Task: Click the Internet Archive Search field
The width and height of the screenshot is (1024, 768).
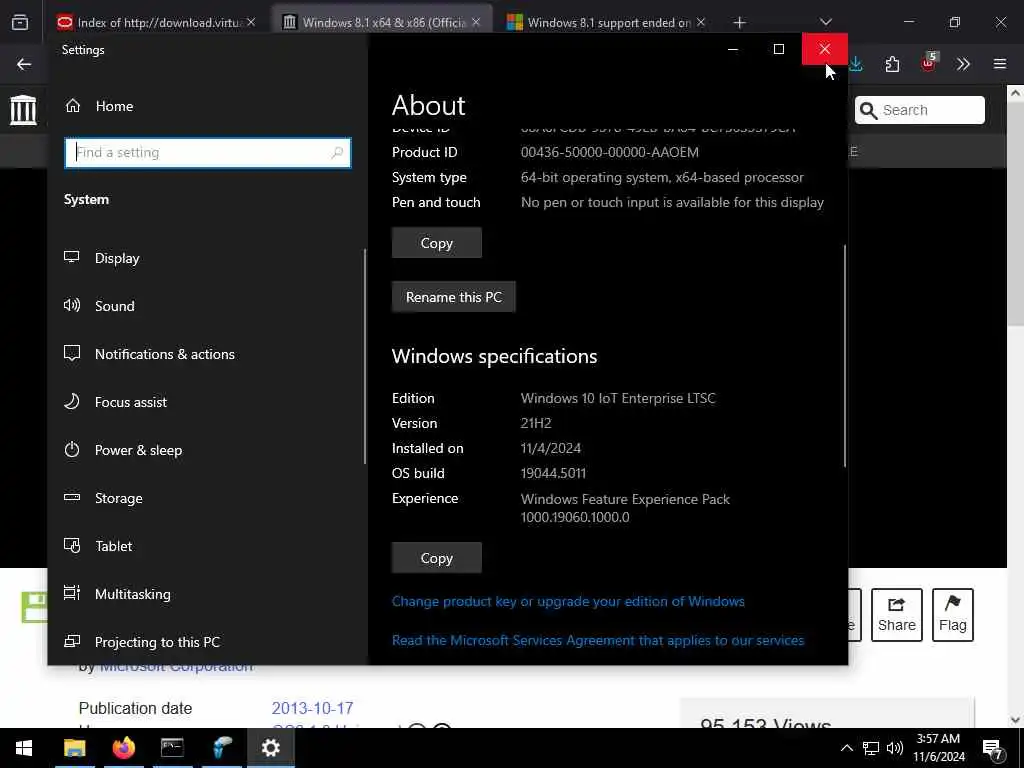Action: pyautogui.click(x=920, y=110)
